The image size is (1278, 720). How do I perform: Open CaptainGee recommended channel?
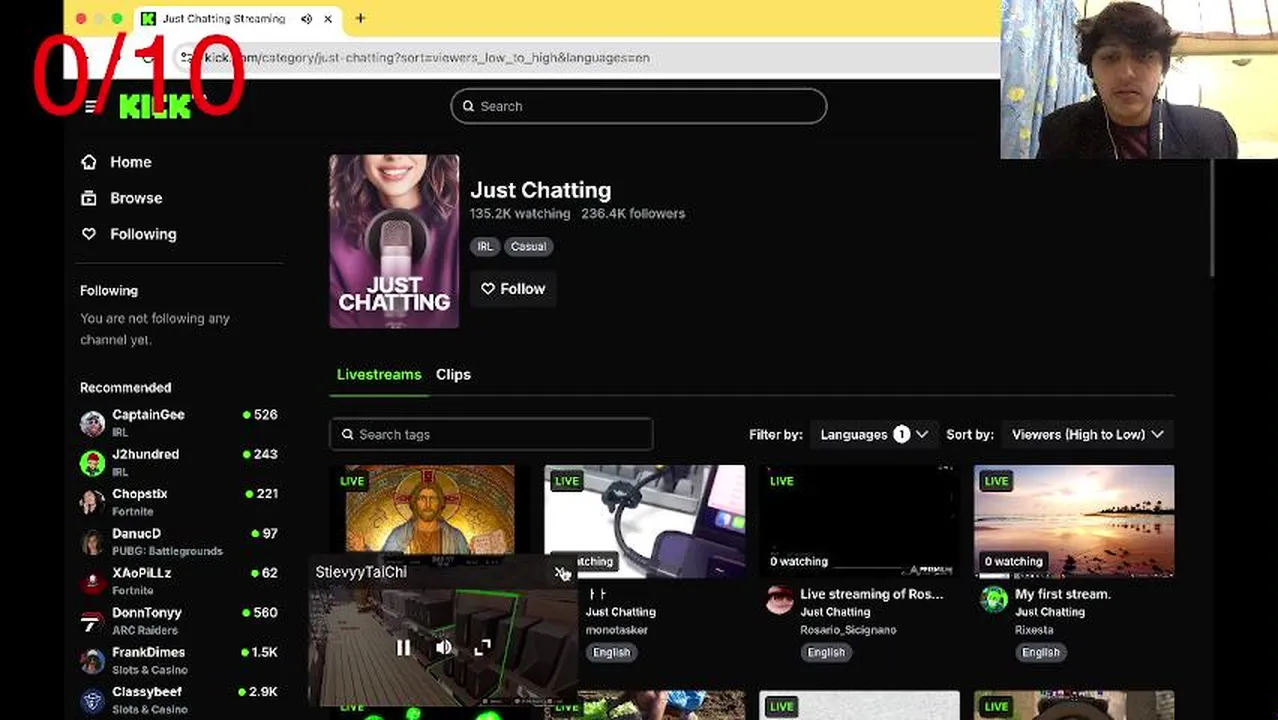coord(179,423)
